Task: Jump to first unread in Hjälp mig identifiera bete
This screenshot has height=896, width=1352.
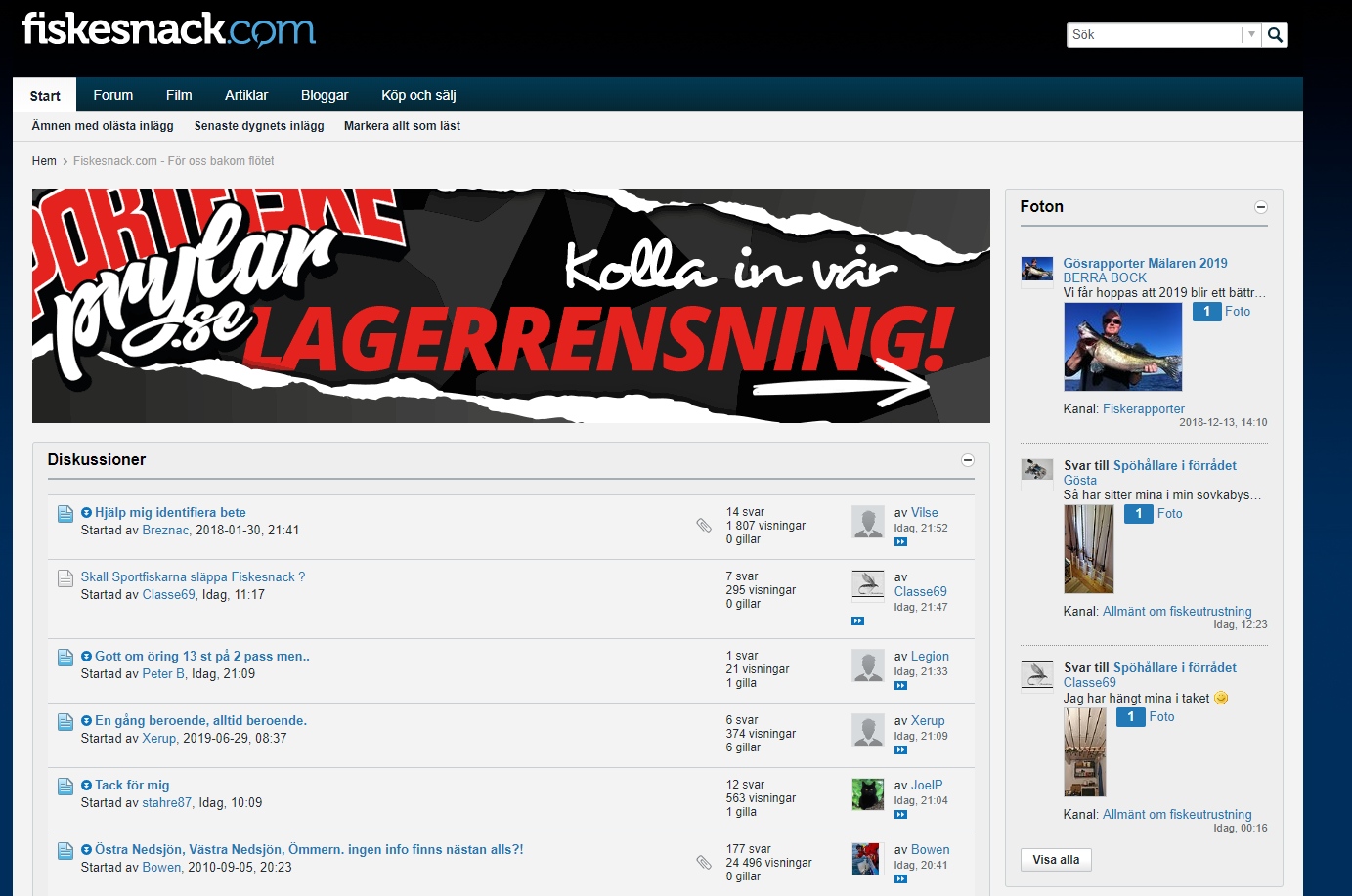Action: [x=86, y=513]
